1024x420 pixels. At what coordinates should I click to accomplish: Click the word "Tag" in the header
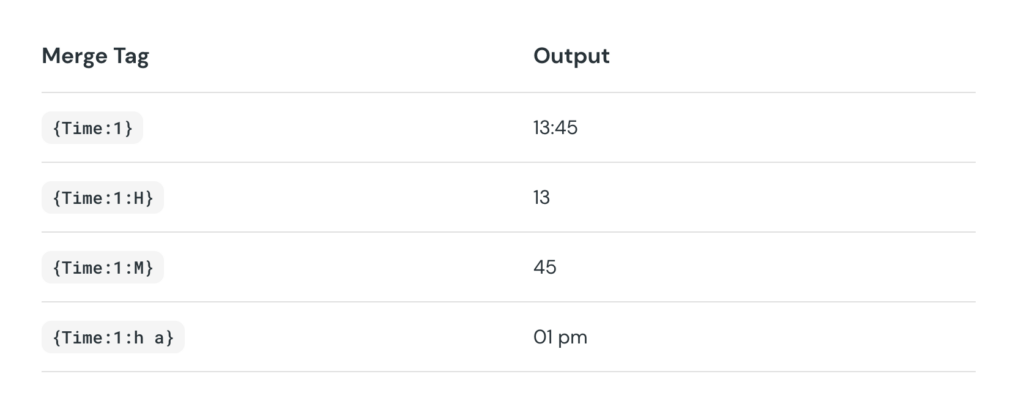coord(130,57)
